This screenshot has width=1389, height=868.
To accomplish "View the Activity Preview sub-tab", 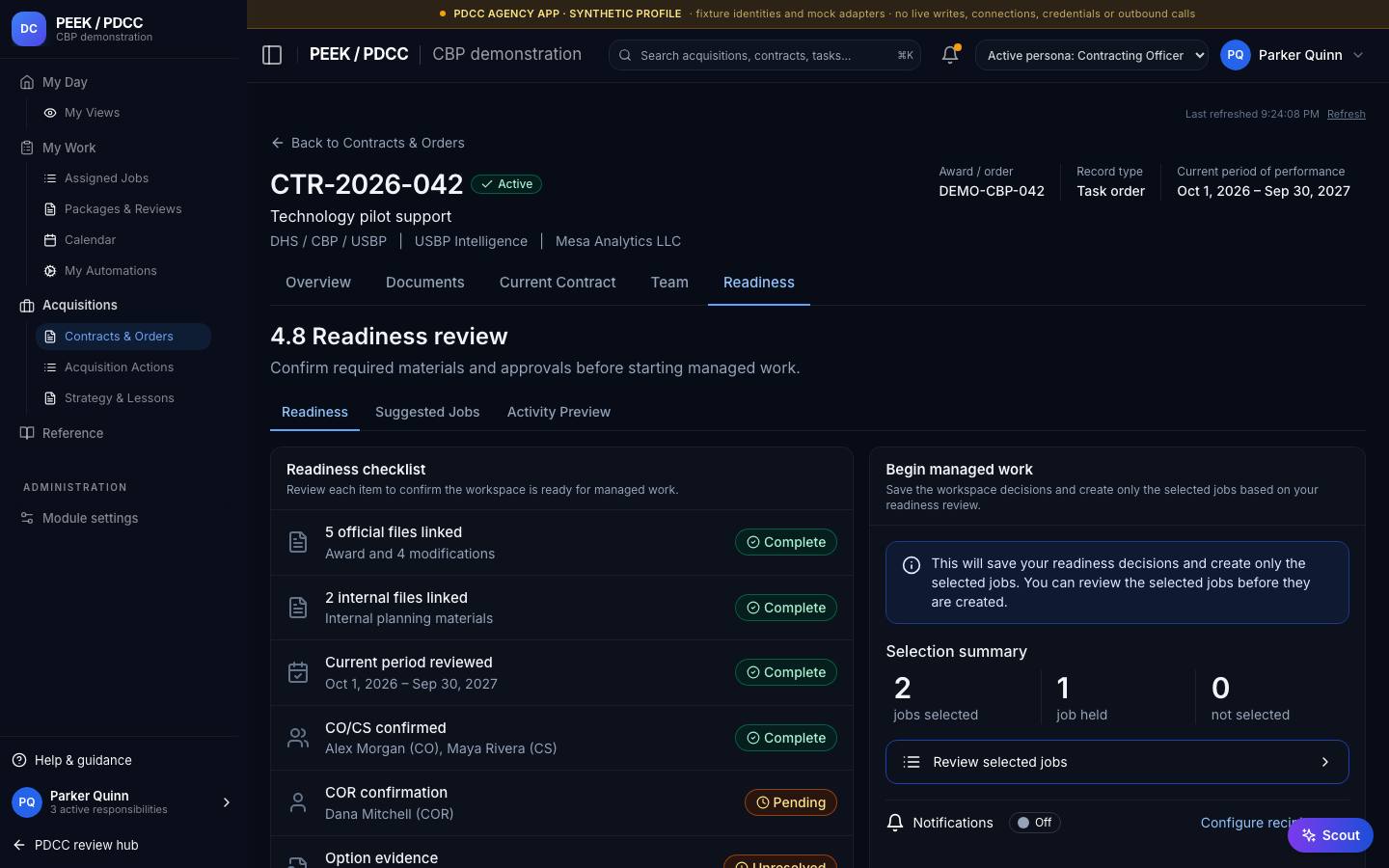I will (558, 412).
